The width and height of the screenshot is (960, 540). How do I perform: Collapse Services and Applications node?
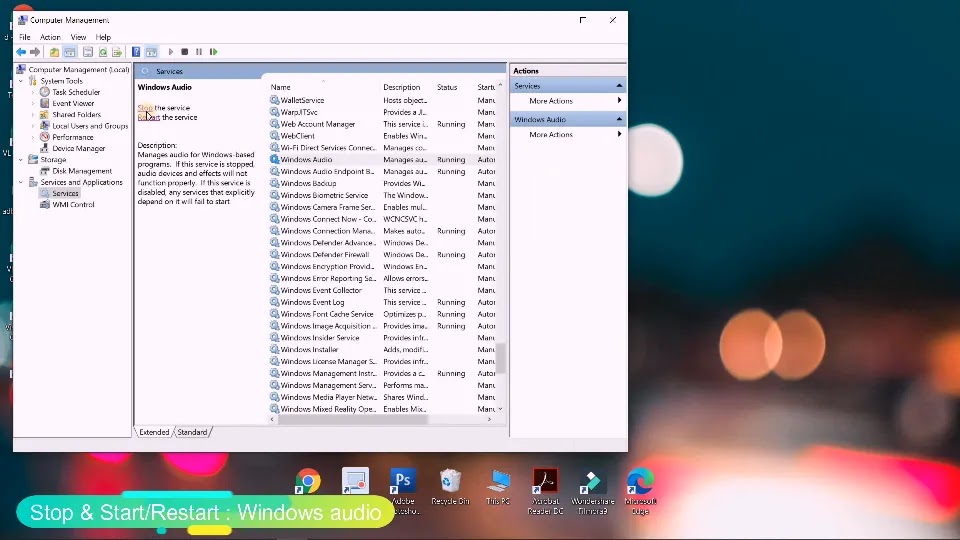21,182
